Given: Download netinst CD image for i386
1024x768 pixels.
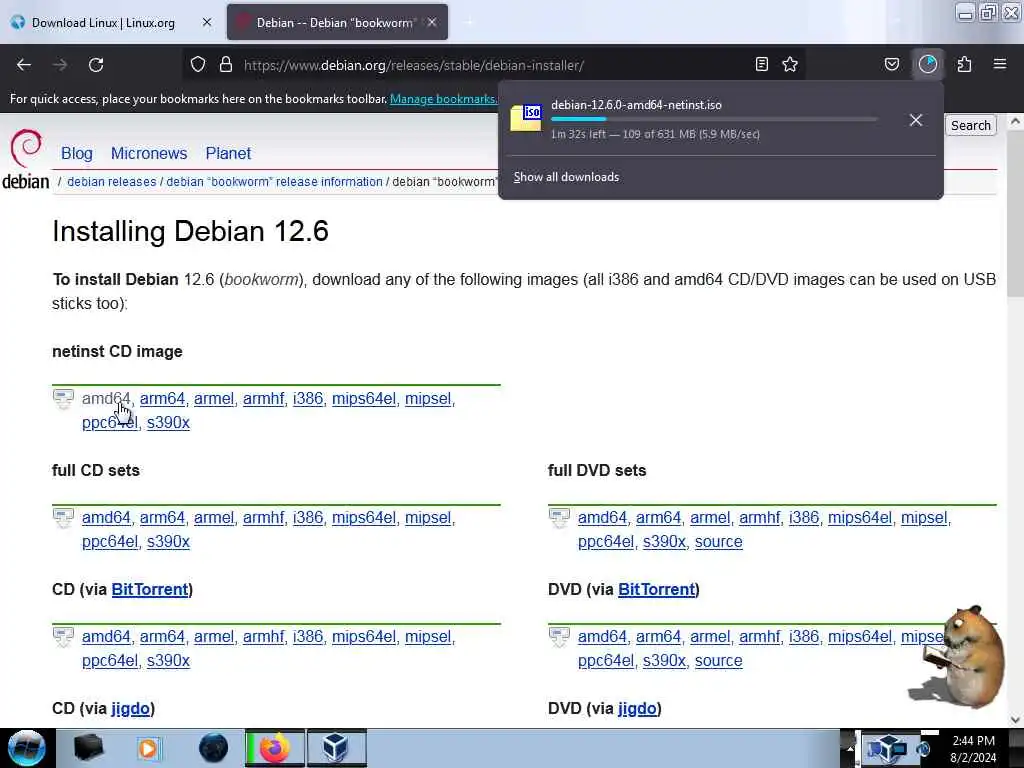Looking at the screenshot, I should point(308,398).
